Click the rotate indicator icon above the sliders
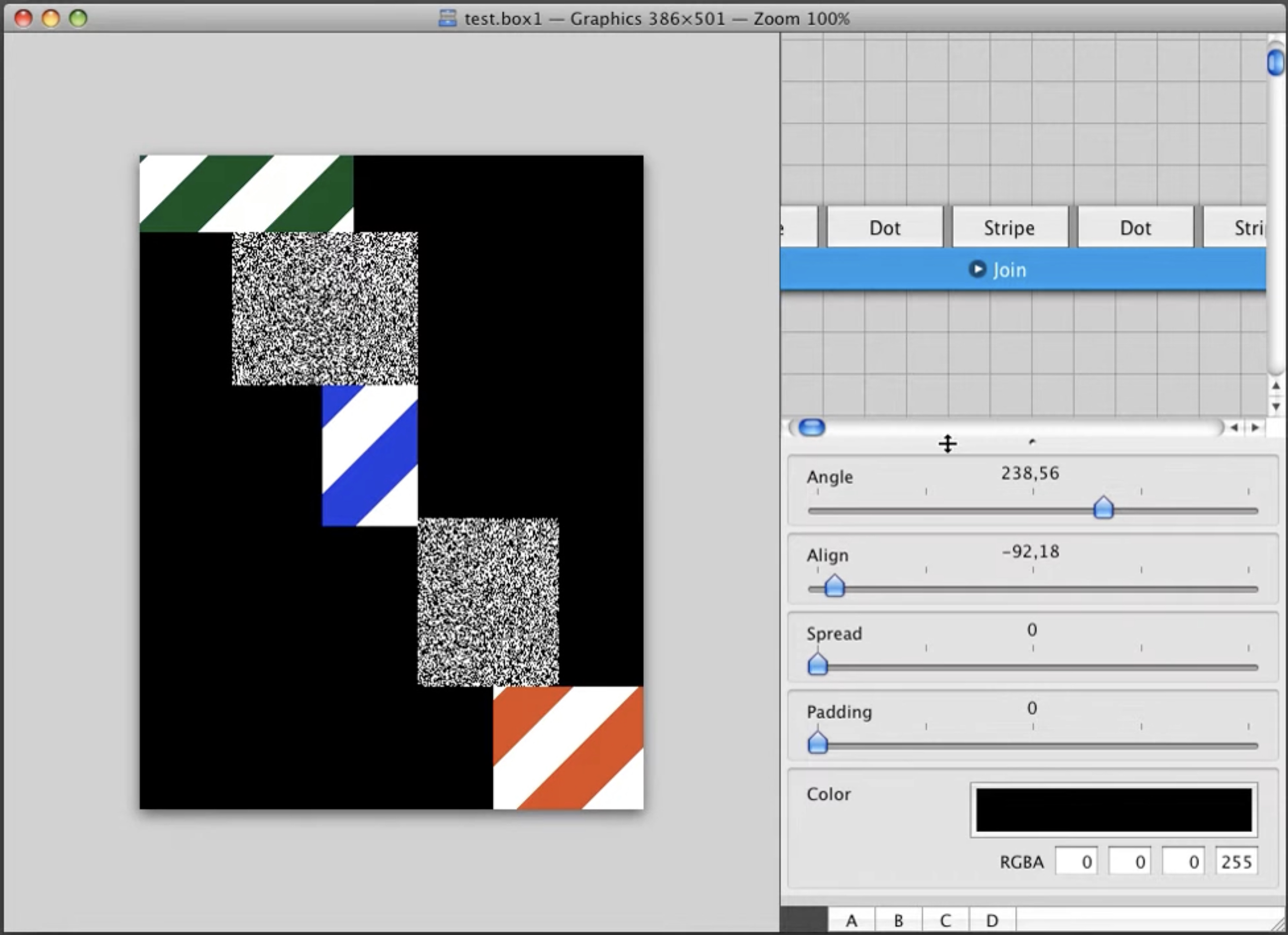This screenshot has width=1288, height=935. click(1033, 443)
